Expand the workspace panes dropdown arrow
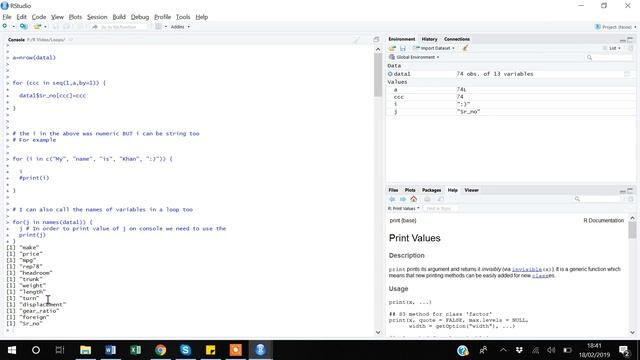 coord(166,27)
